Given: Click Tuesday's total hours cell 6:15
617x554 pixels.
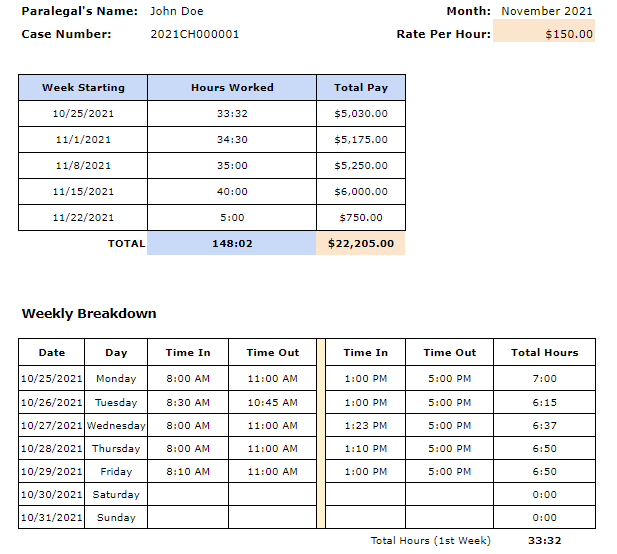Looking at the screenshot, I should tap(545, 403).
